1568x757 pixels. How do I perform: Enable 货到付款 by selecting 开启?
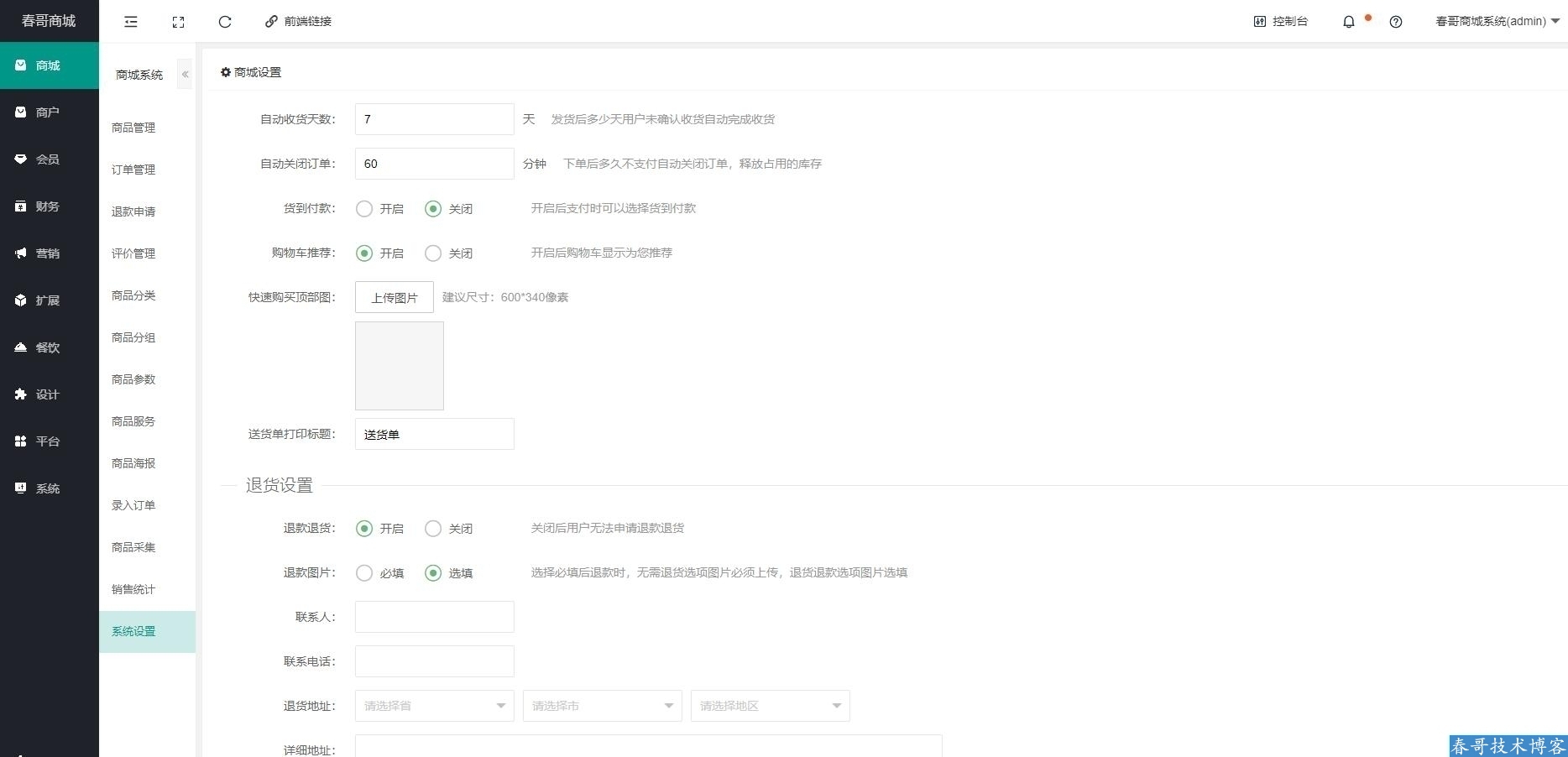(364, 209)
